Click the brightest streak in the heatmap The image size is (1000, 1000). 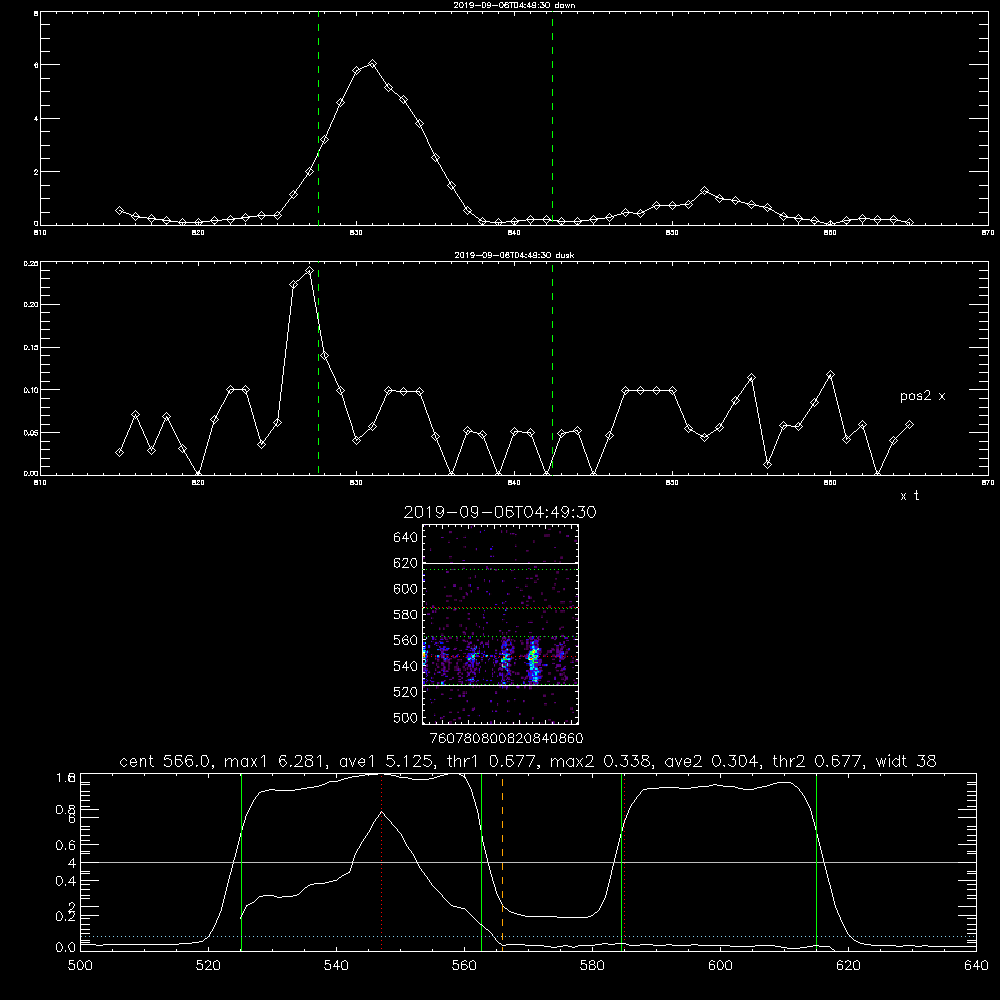[533, 660]
